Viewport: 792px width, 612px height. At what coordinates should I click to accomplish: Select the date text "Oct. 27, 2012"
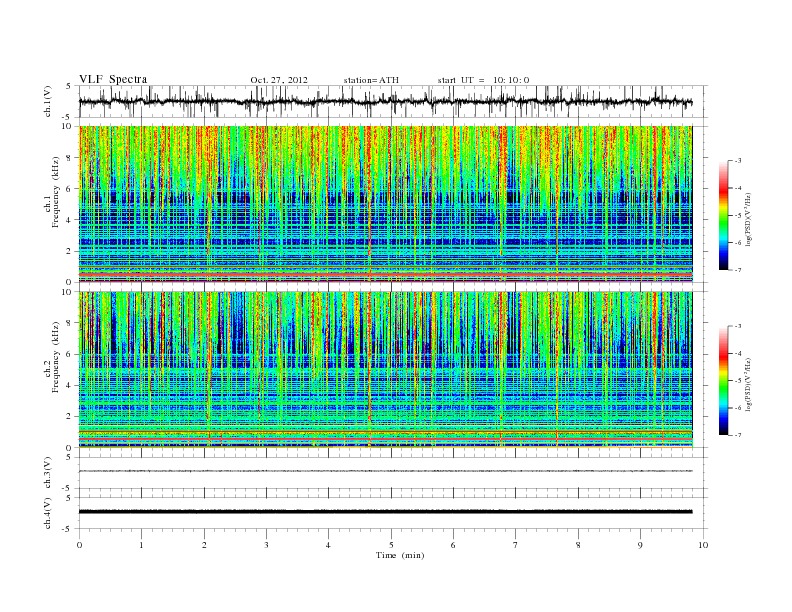279,80
